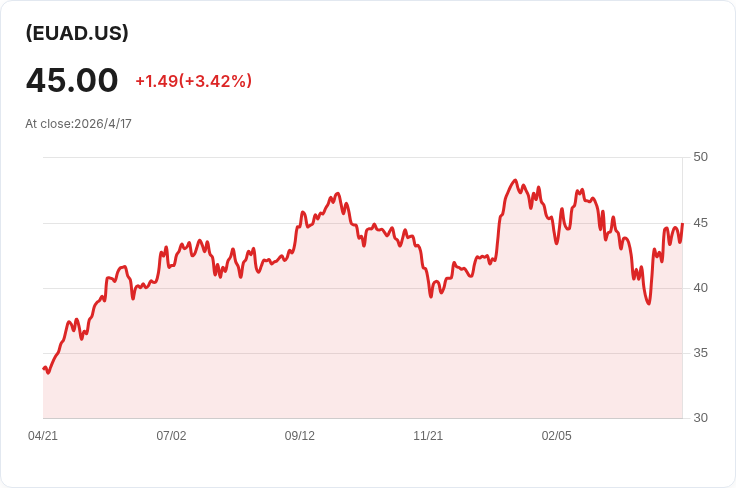The height and width of the screenshot is (488, 736).
Task: Click the 35 price axis label
Action: coord(700,353)
